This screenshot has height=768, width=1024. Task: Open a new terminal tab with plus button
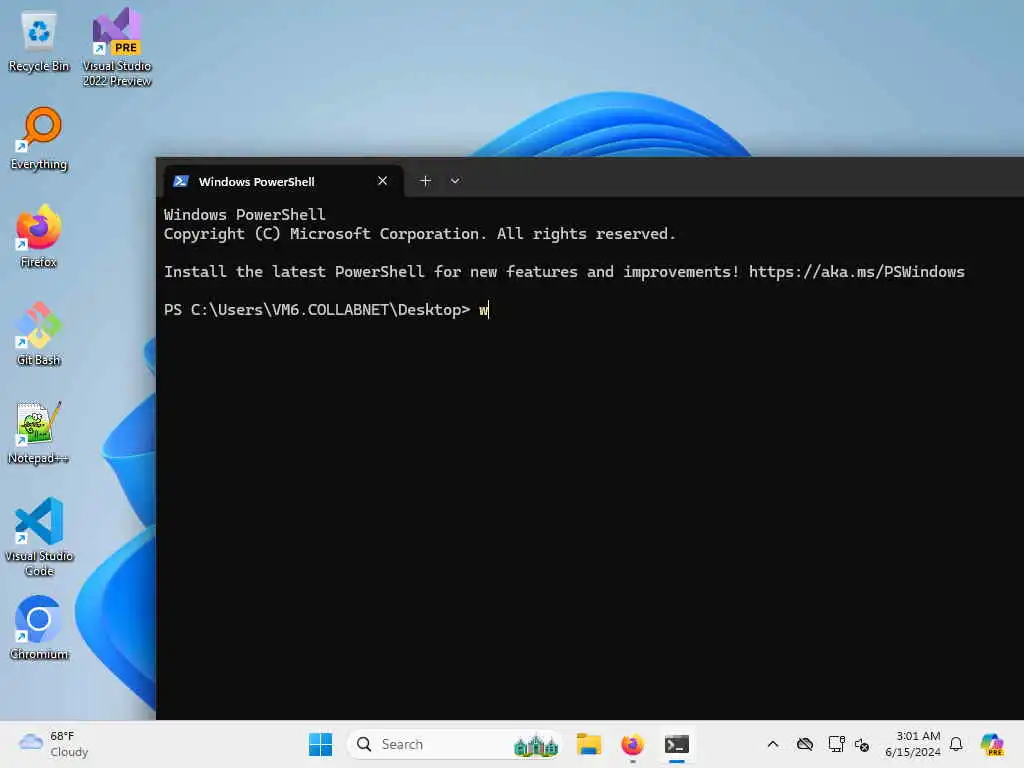pos(425,181)
